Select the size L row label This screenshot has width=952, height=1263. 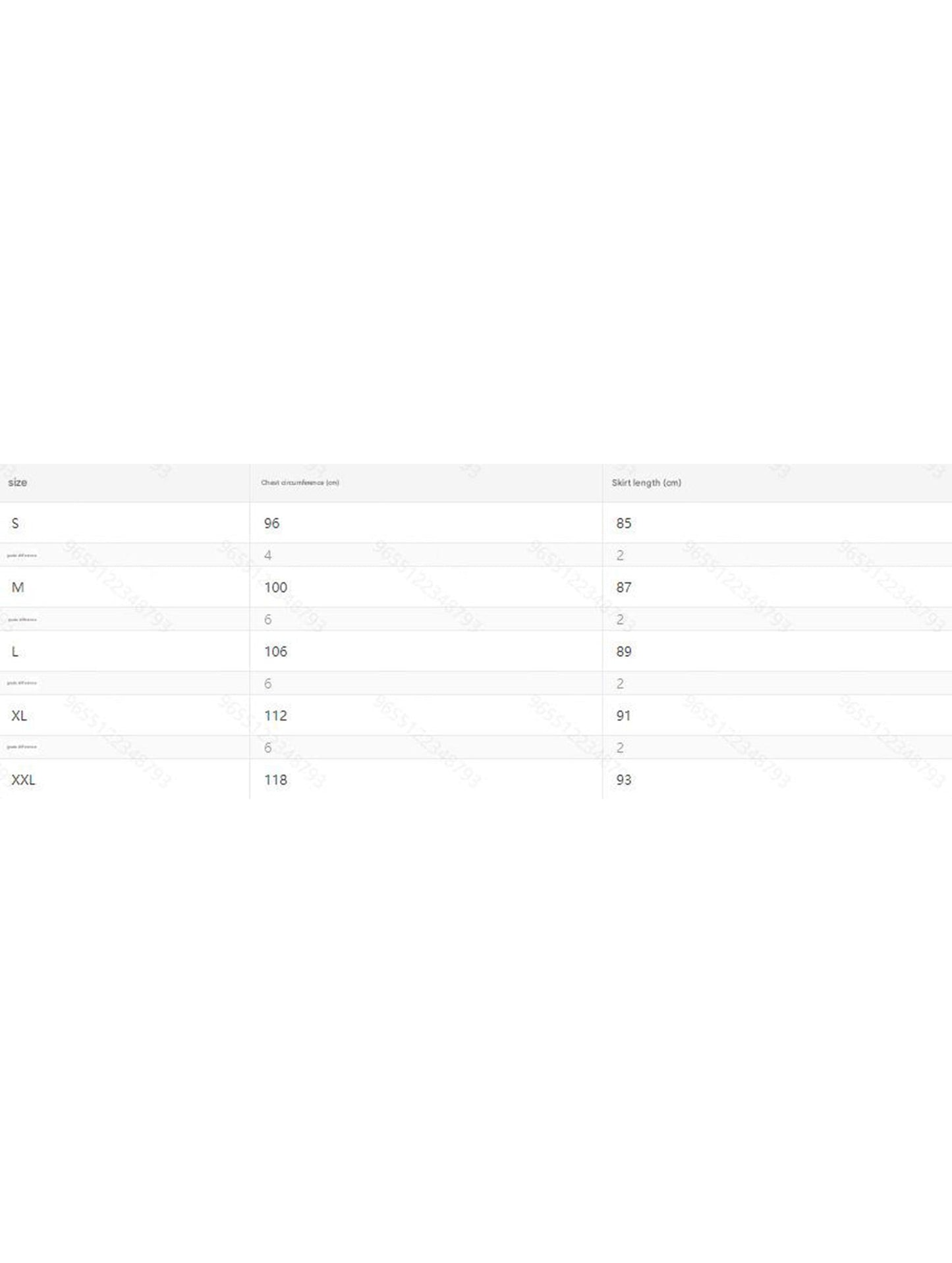tap(15, 652)
